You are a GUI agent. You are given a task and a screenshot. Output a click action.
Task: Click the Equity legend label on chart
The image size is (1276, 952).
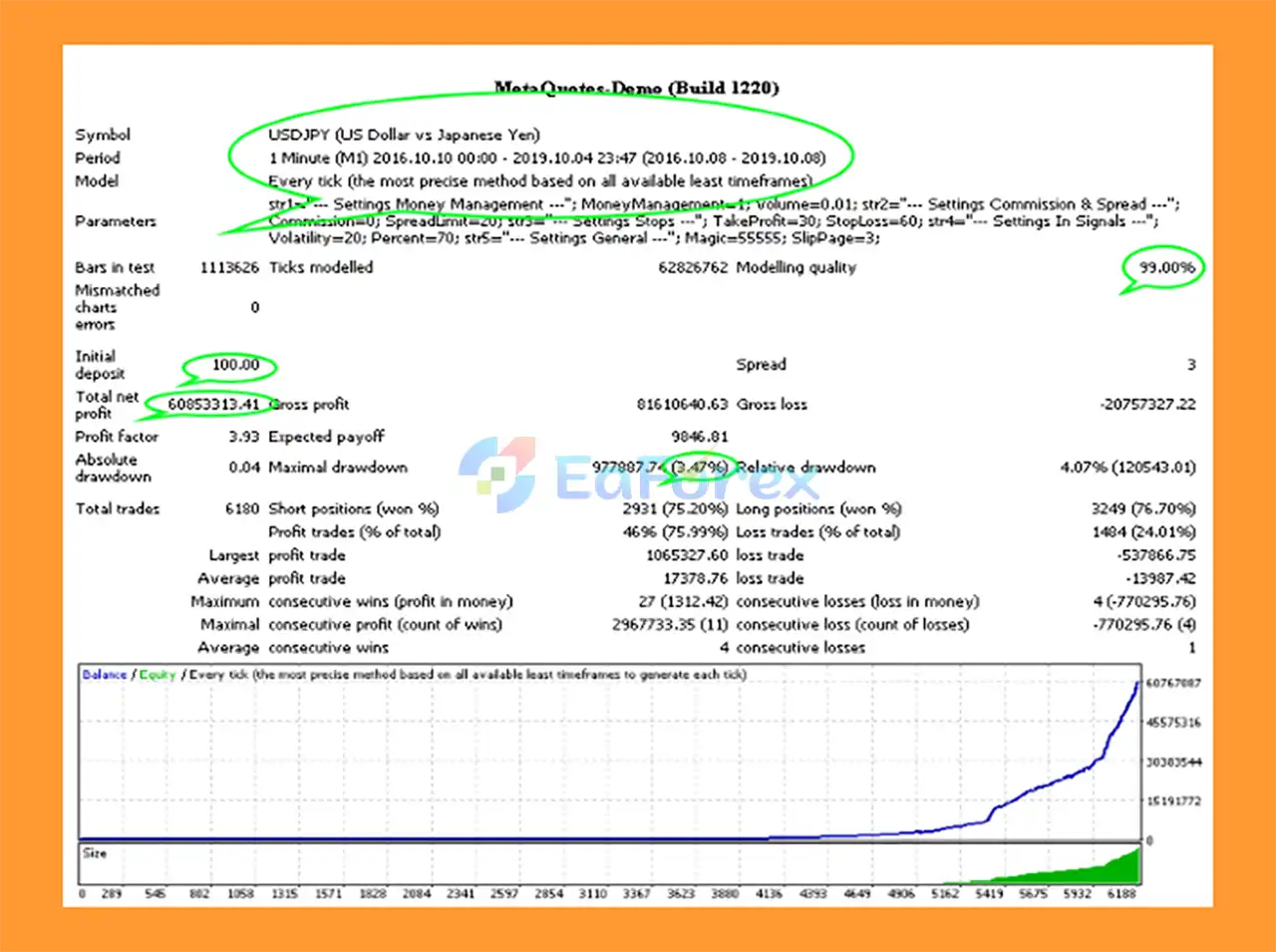[x=158, y=675]
